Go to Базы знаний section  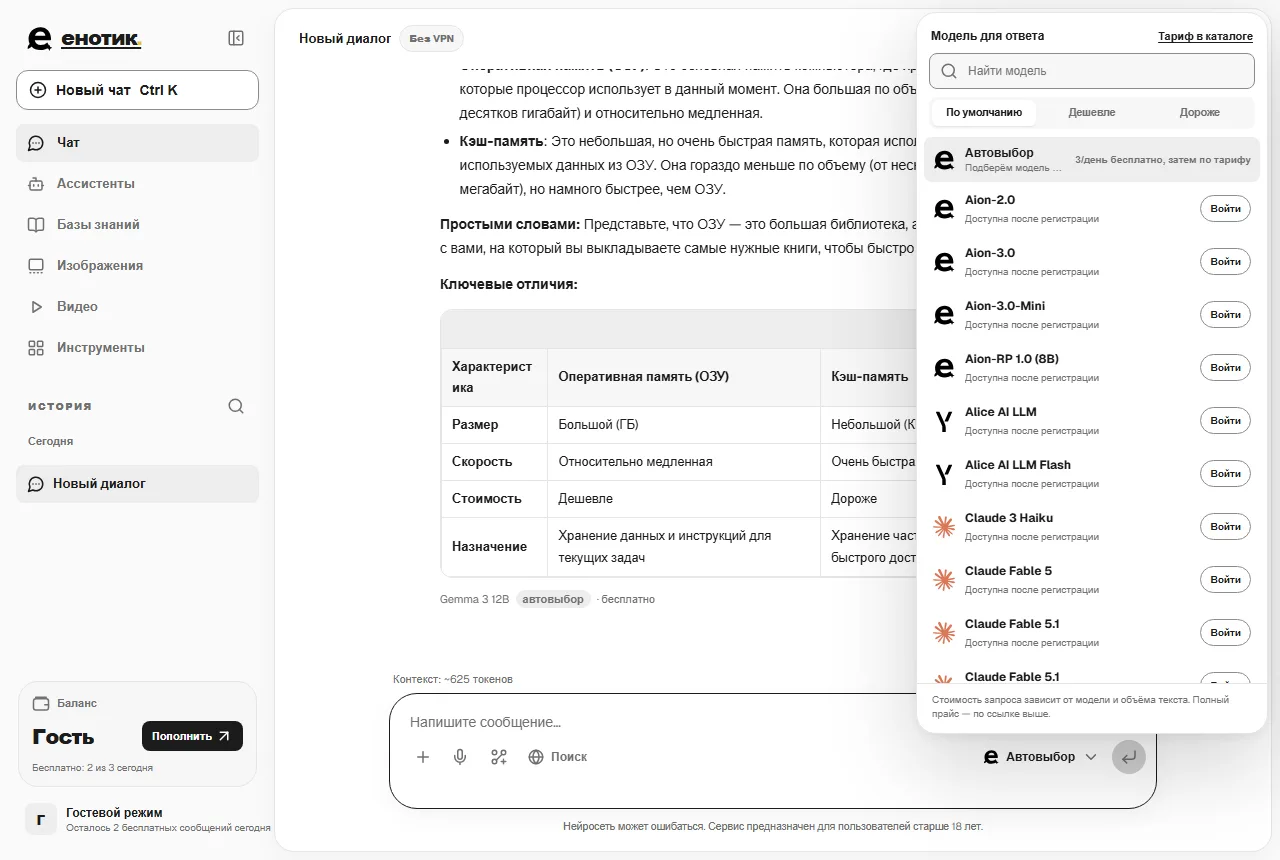tap(137, 225)
